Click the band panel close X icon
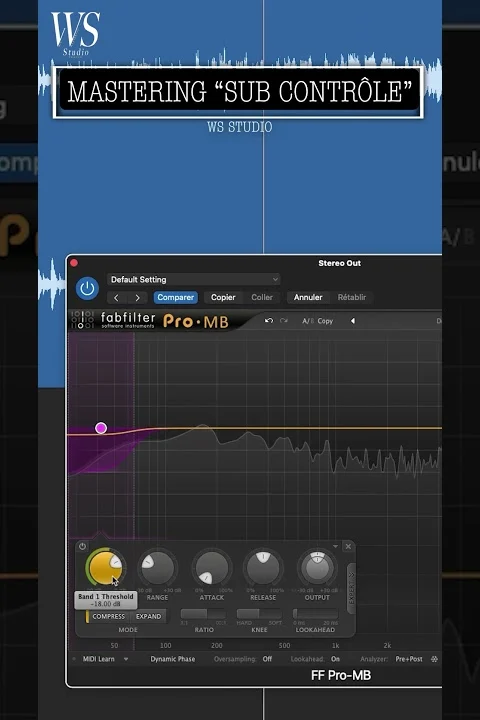This screenshot has height=720, width=480. point(348,546)
